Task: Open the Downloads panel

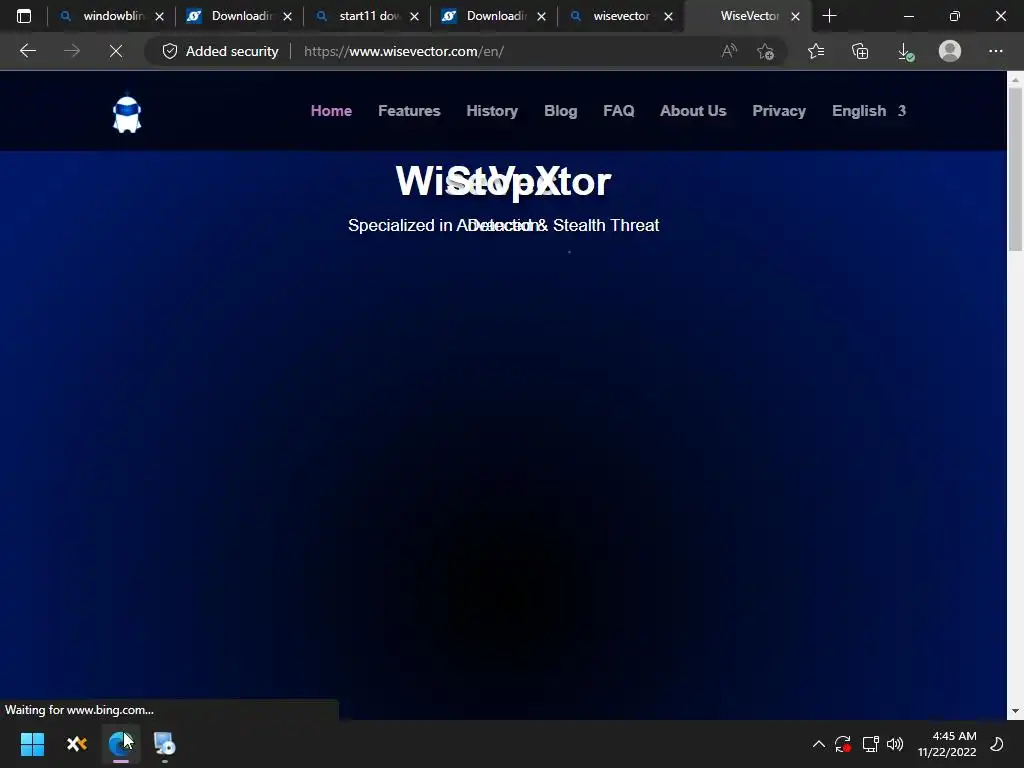Action: tap(905, 51)
